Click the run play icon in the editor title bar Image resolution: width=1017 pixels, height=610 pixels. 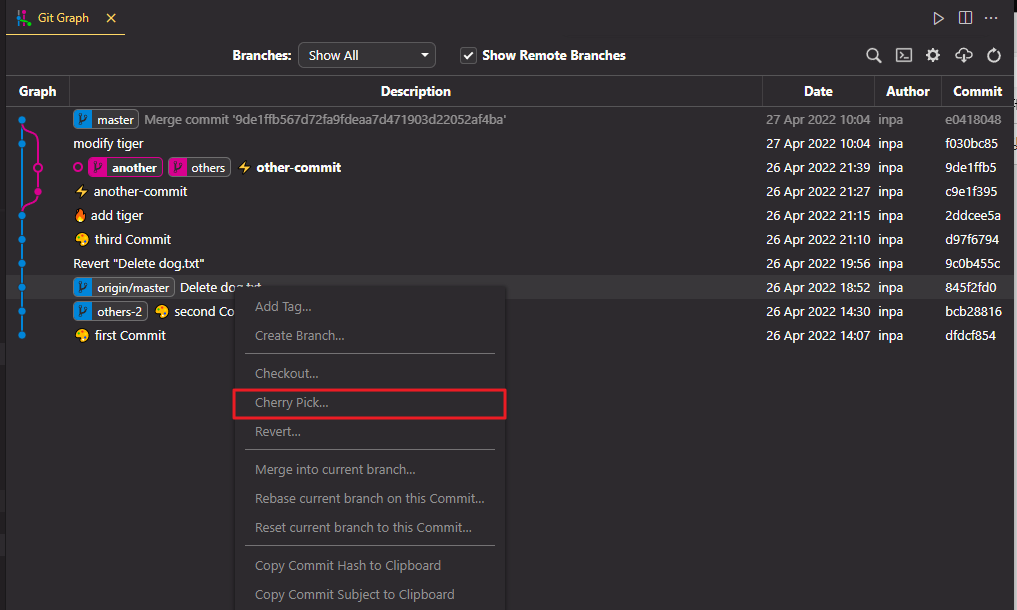coord(938,18)
